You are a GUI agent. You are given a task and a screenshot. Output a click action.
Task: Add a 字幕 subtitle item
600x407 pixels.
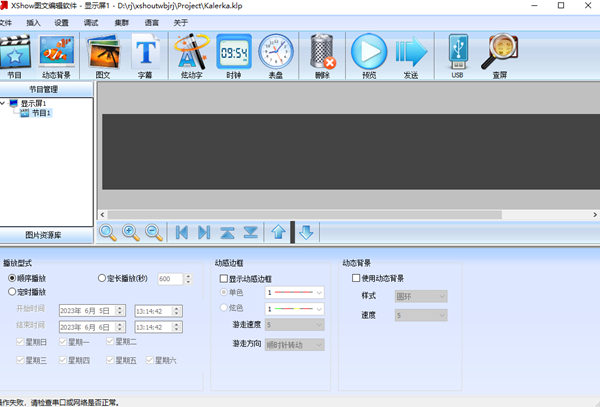click(145, 56)
